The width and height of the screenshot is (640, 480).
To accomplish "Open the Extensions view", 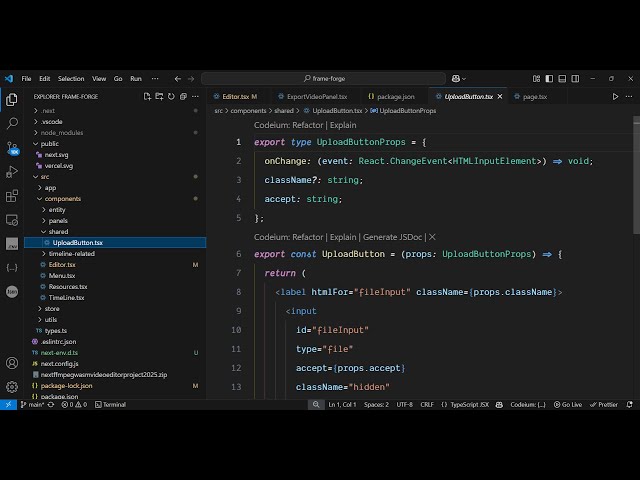I will (x=12, y=196).
